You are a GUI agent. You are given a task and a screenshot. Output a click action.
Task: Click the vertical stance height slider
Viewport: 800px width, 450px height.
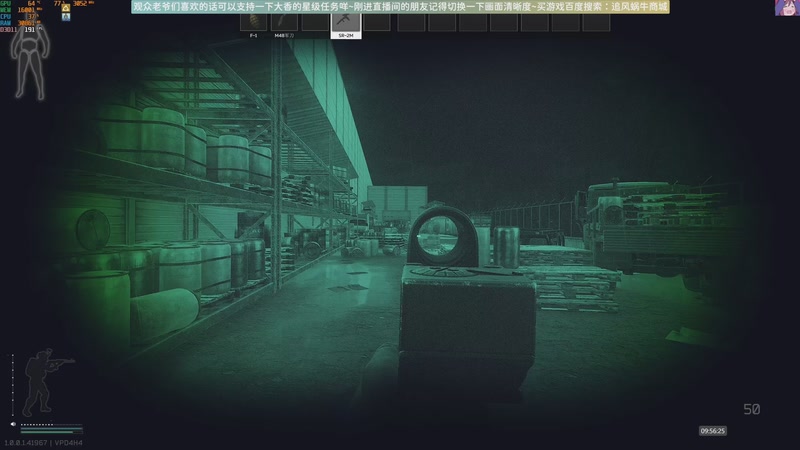point(13,385)
